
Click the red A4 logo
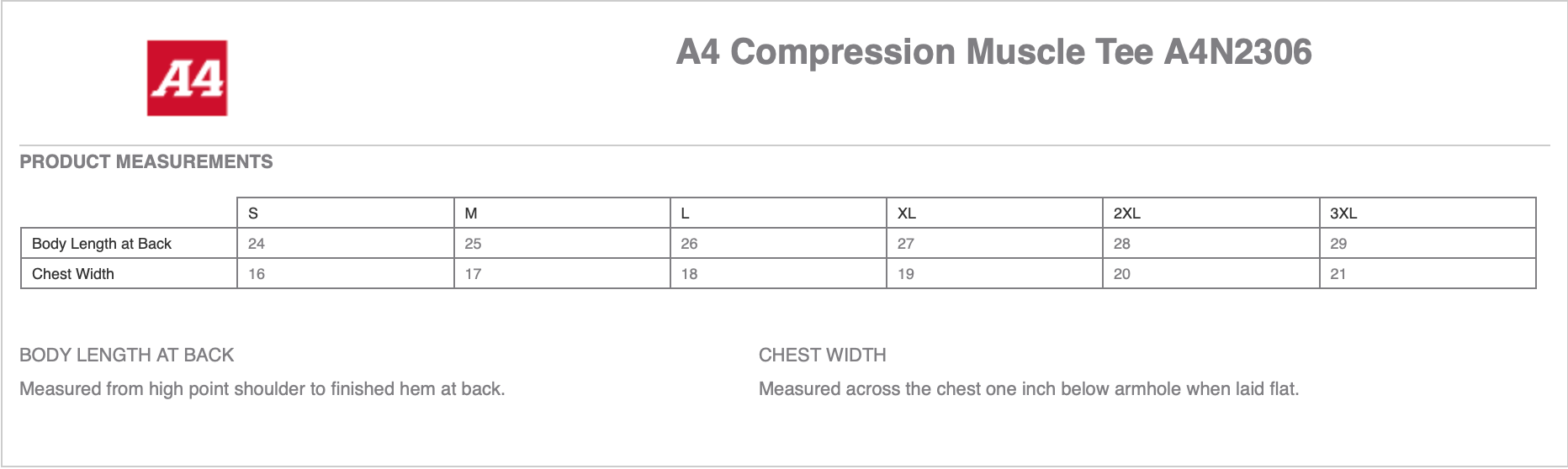click(187, 78)
